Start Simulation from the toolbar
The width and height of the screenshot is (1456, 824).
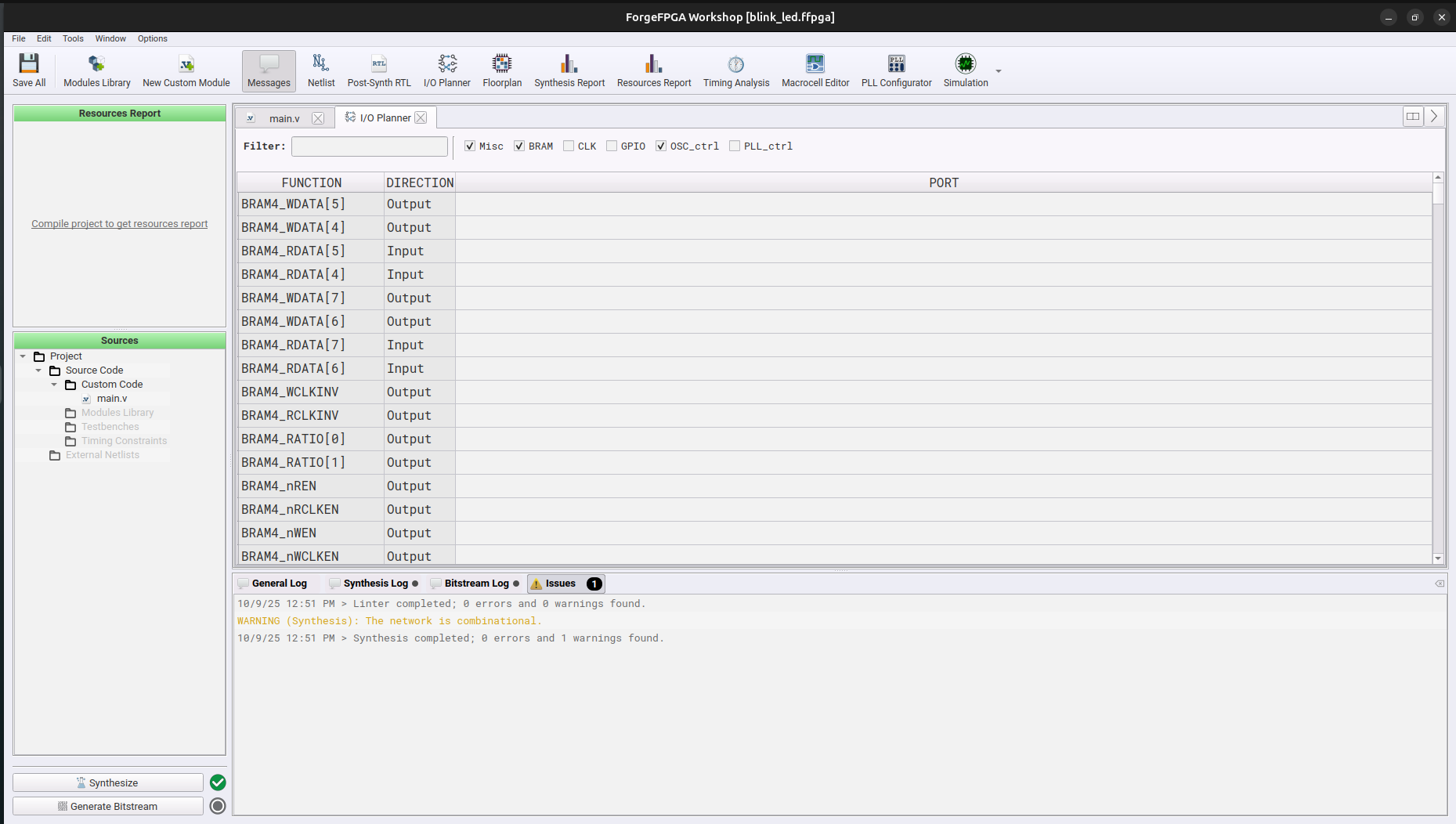click(x=965, y=70)
